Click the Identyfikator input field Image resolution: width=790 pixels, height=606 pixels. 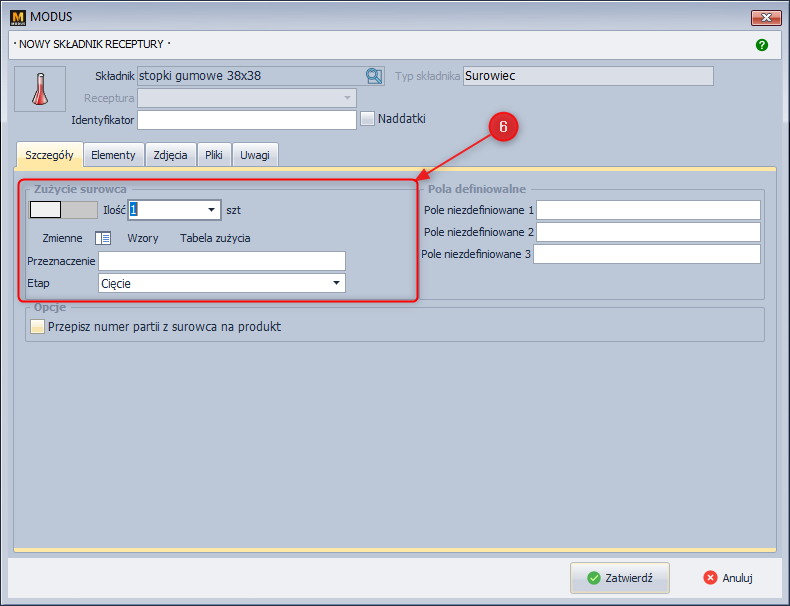(x=246, y=120)
